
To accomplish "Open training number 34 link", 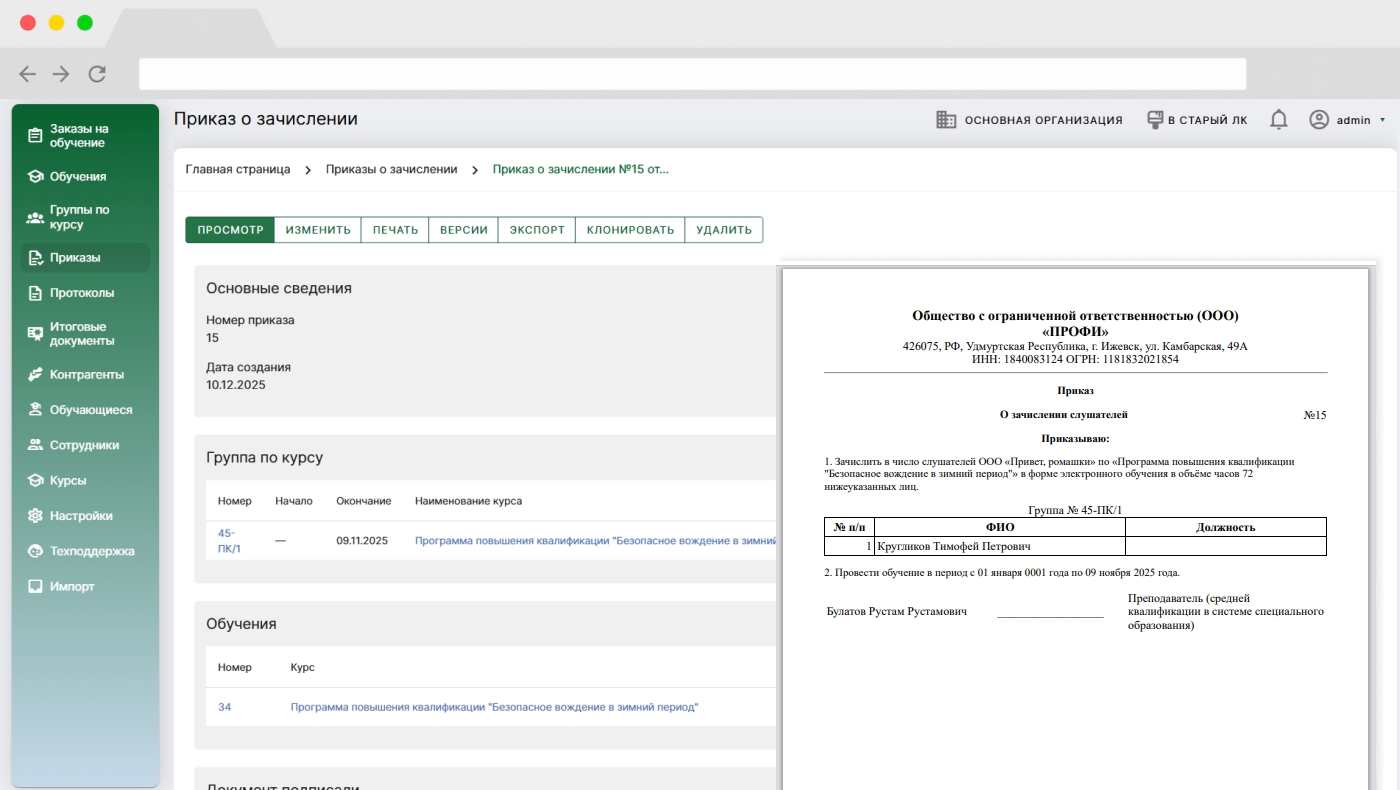I will 224,707.
